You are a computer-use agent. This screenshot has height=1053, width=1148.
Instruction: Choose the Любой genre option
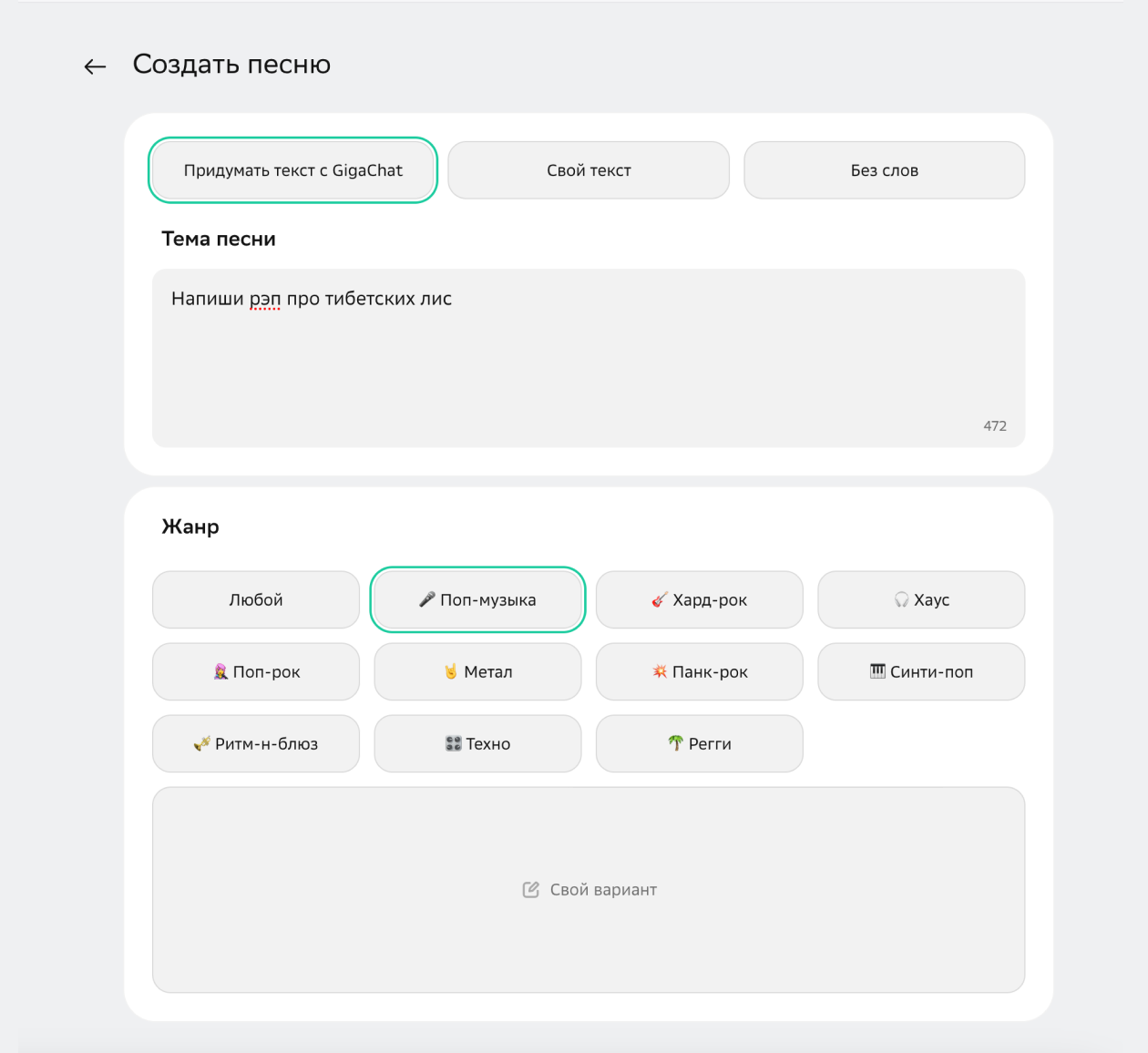pyautogui.click(x=256, y=600)
